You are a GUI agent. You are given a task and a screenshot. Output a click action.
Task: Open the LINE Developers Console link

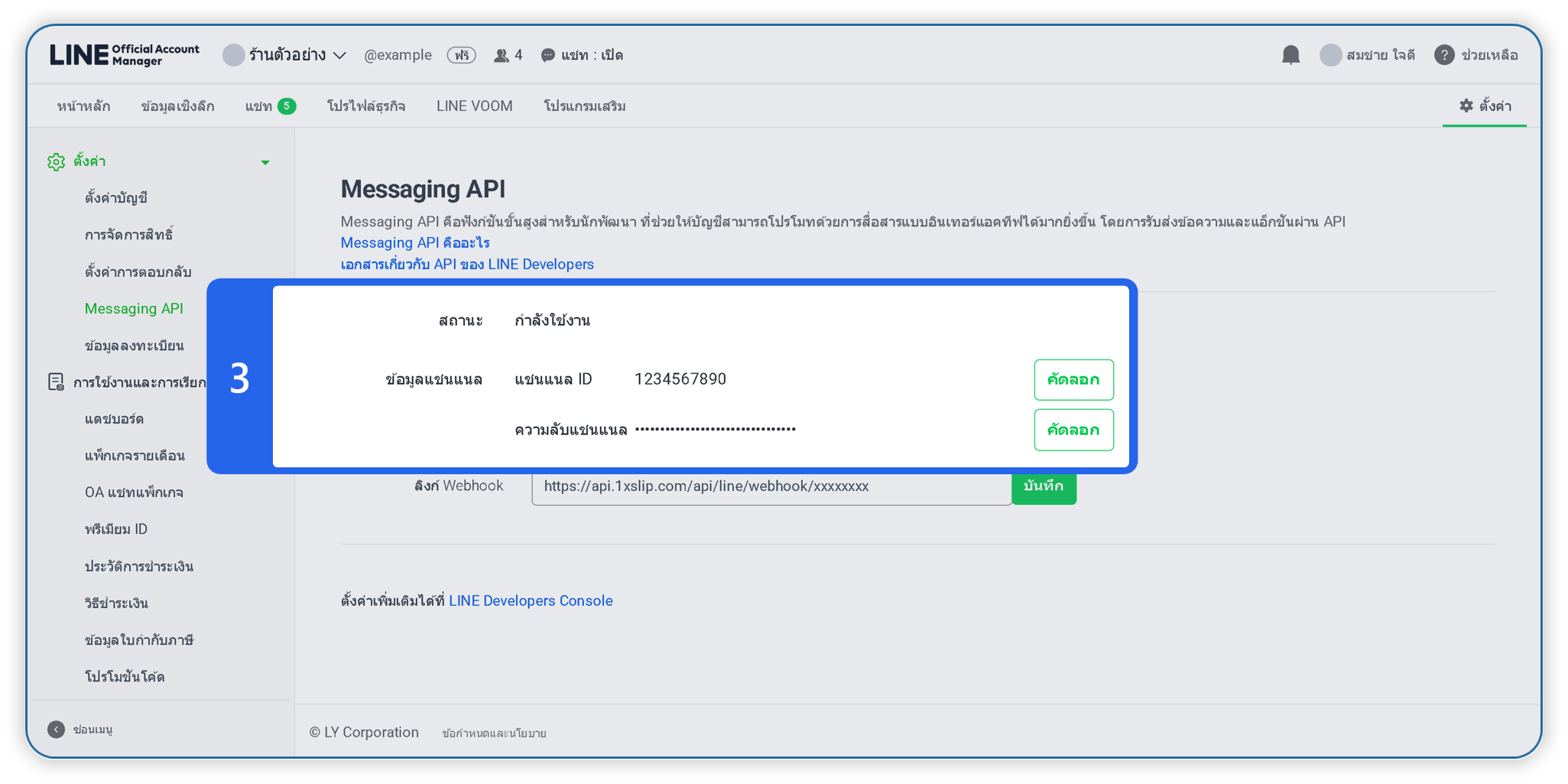531,600
